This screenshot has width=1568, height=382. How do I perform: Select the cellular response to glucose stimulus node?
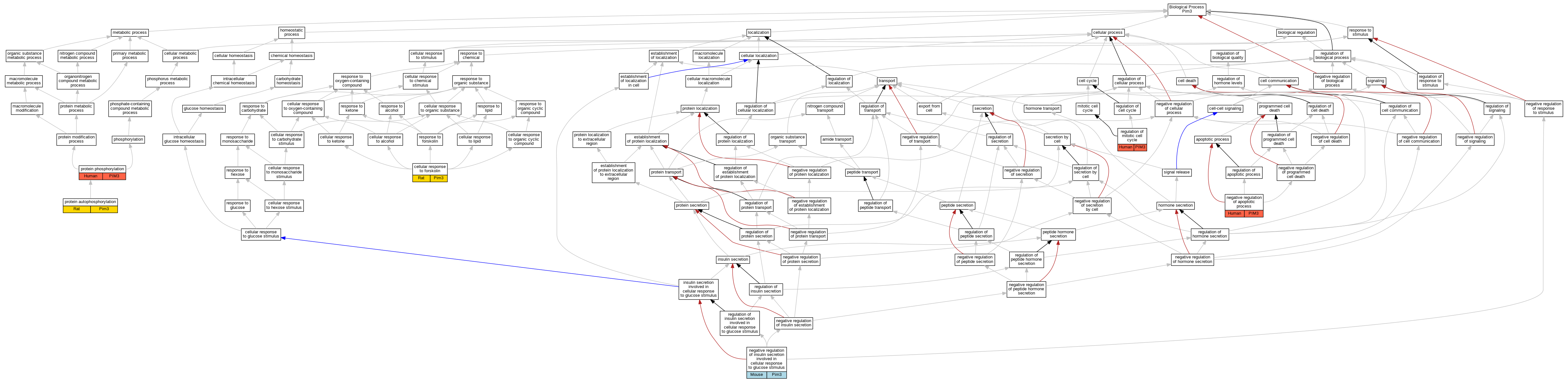coord(261,234)
